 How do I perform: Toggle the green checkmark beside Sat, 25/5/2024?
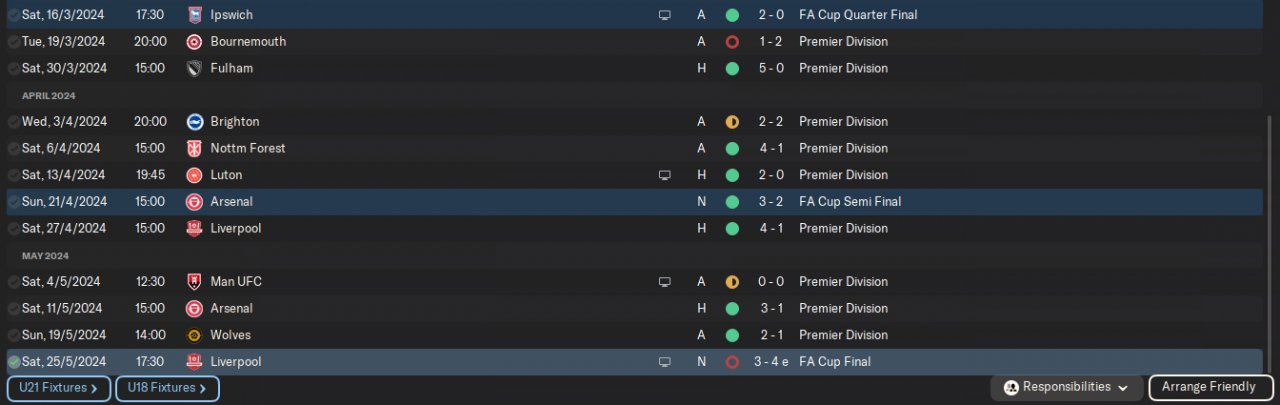point(14,362)
